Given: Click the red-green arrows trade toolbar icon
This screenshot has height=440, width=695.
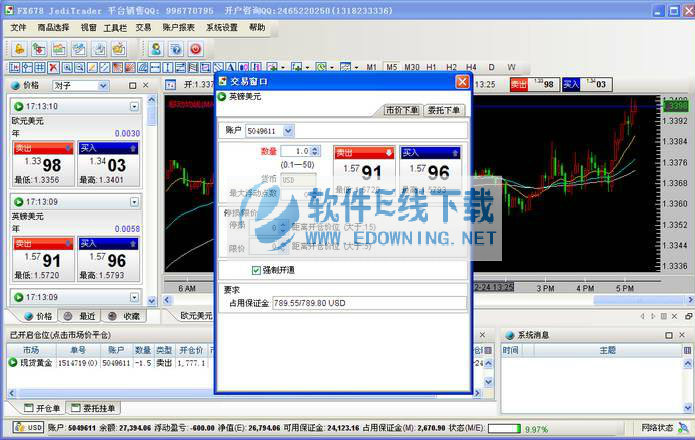Looking at the screenshot, I should point(39,49).
